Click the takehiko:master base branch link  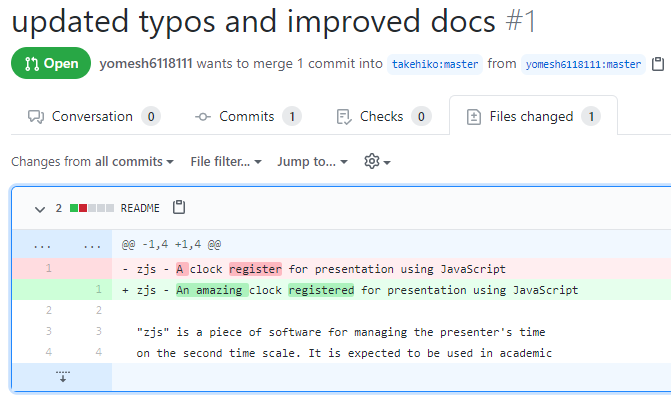point(435,64)
